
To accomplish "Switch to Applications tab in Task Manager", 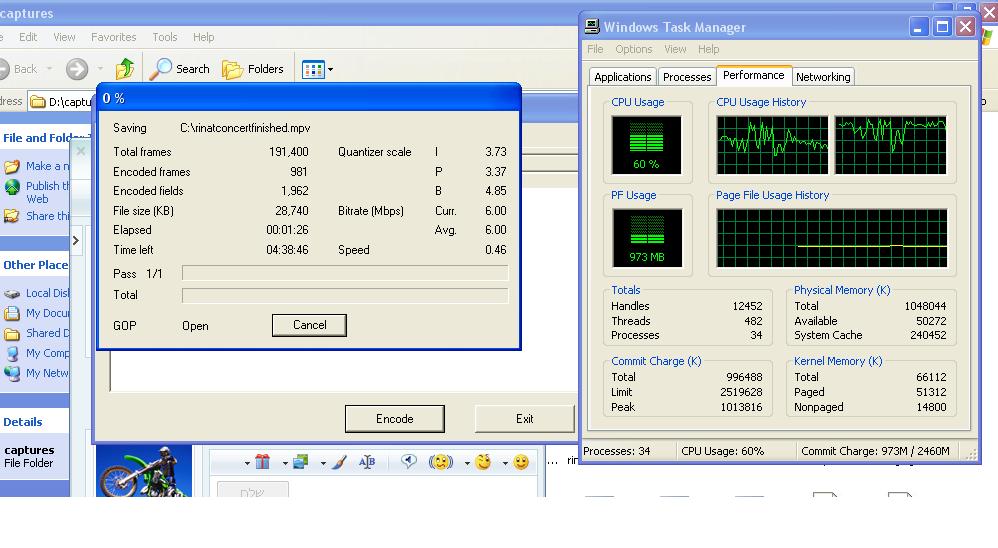I will click(x=622, y=77).
